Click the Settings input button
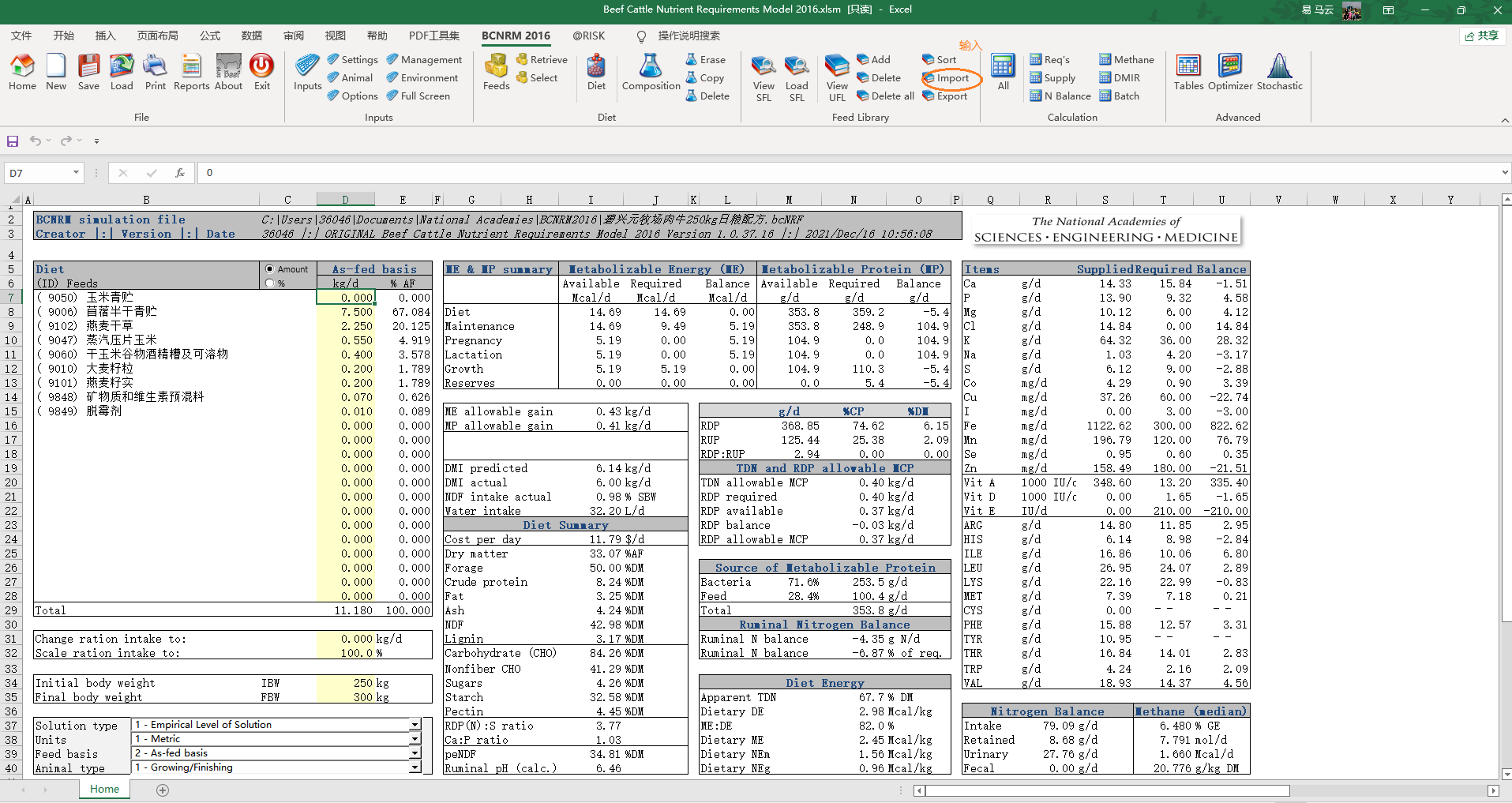Viewport: 1512px width, 803px height. [x=352, y=59]
